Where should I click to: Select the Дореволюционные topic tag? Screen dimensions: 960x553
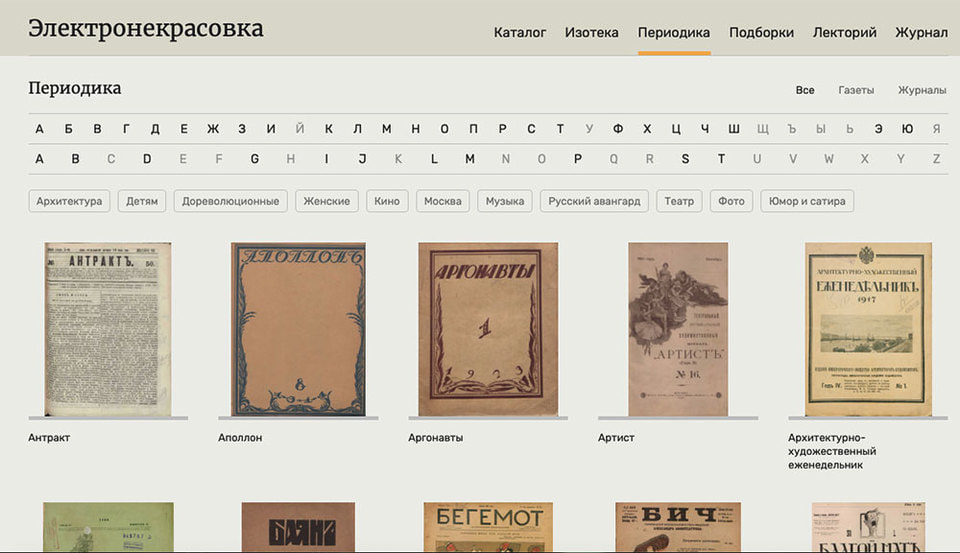(231, 201)
